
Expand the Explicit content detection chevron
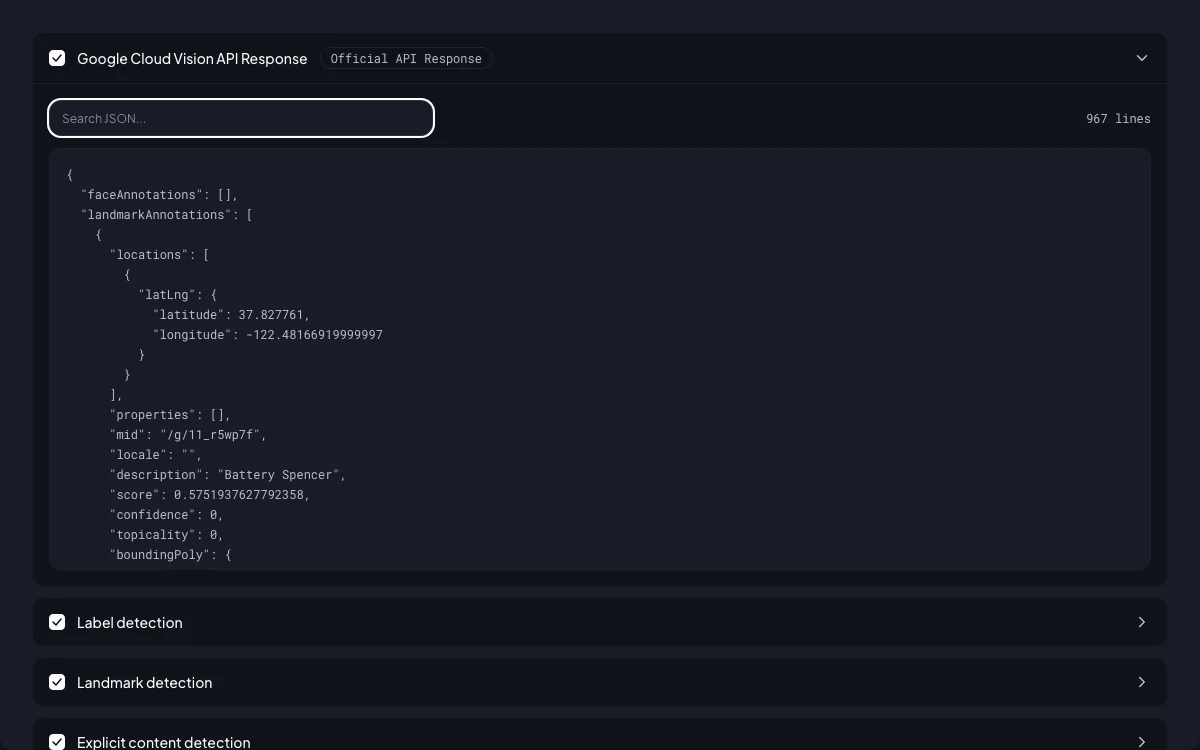(1142, 742)
